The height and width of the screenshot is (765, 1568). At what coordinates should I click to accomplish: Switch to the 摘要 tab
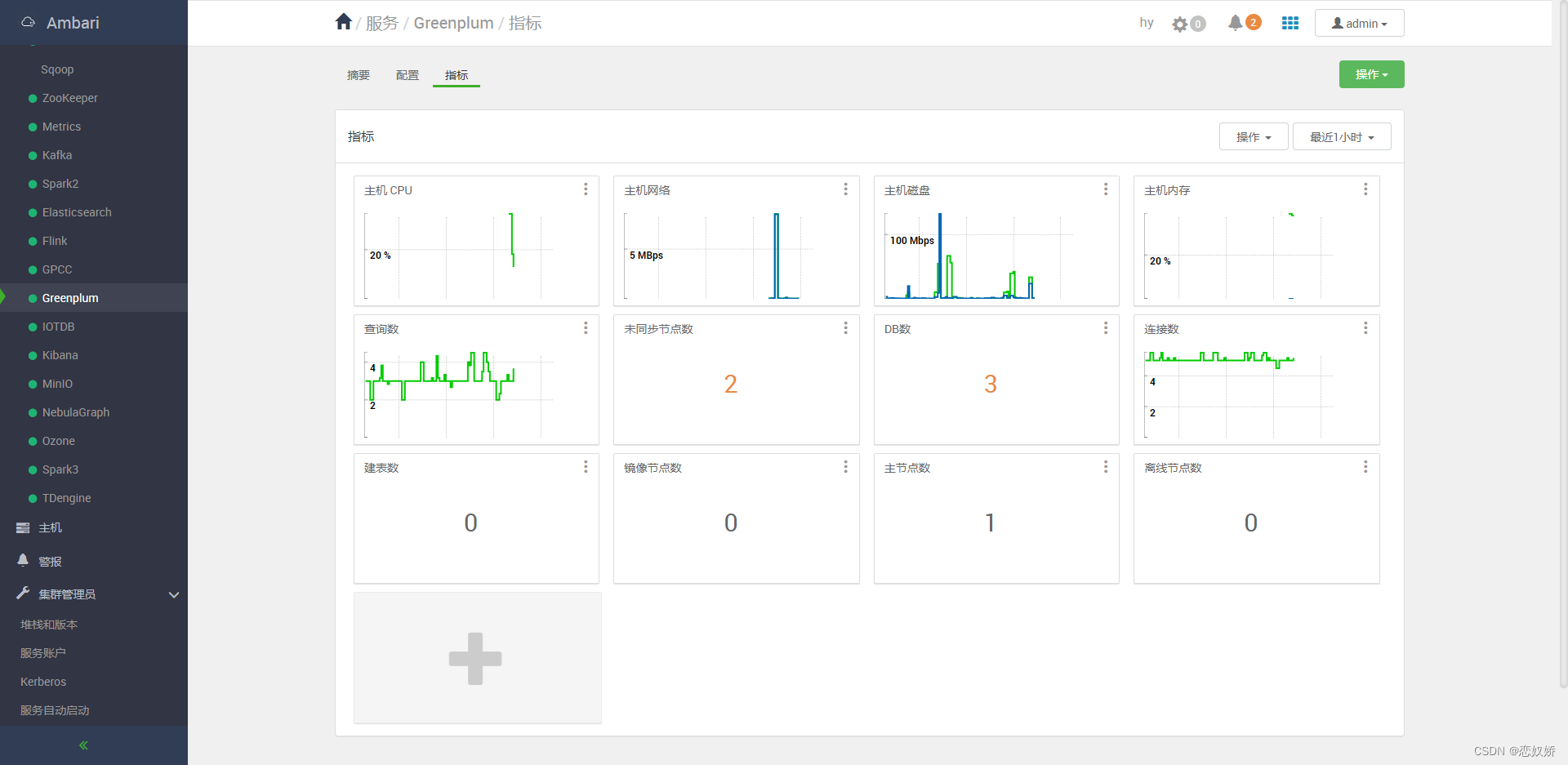[359, 75]
